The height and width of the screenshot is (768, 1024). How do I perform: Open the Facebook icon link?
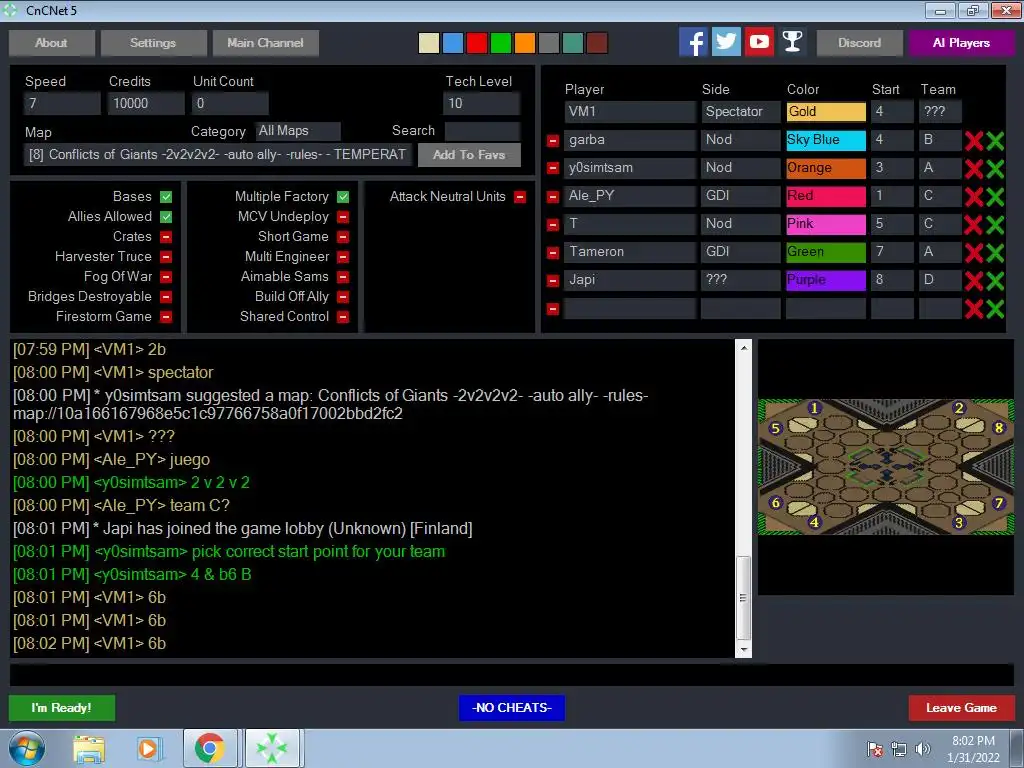[x=693, y=42]
